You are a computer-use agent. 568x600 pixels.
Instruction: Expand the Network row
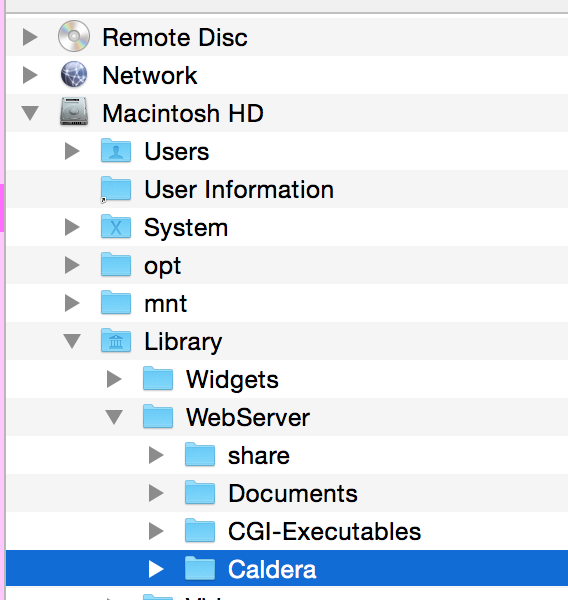tap(30, 75)
